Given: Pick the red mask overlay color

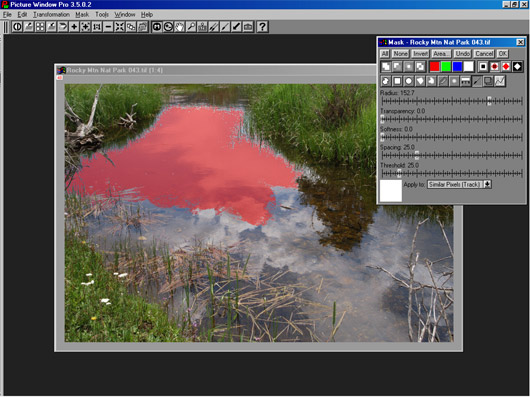Looking at the screenshot, I should click(434, 67).
